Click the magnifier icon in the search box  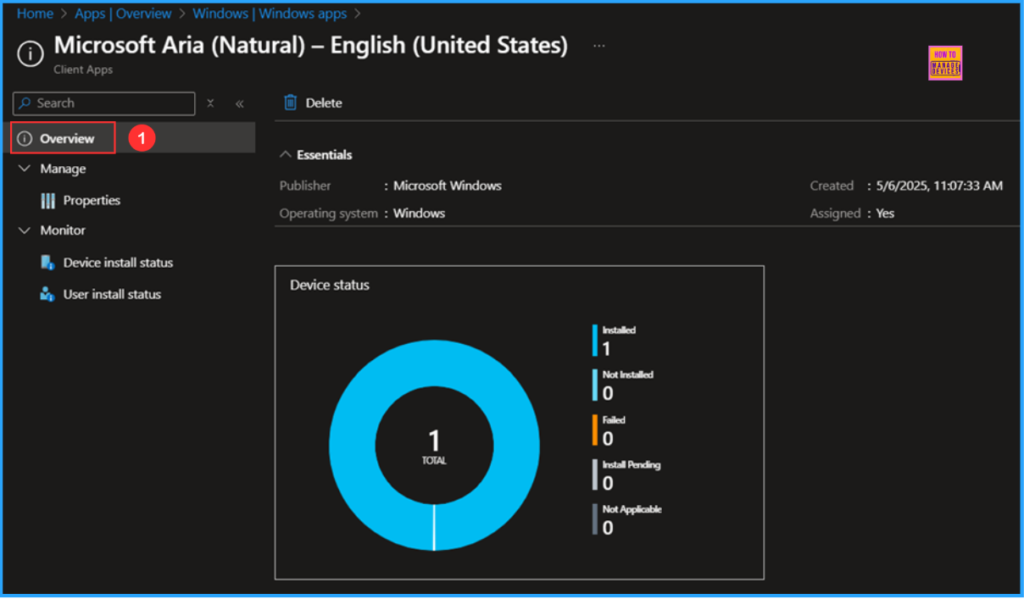tap(25, 103)
